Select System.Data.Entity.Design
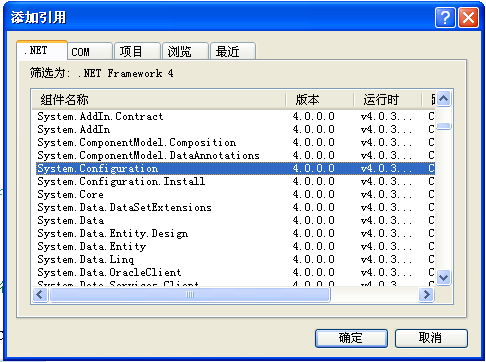 235,233
